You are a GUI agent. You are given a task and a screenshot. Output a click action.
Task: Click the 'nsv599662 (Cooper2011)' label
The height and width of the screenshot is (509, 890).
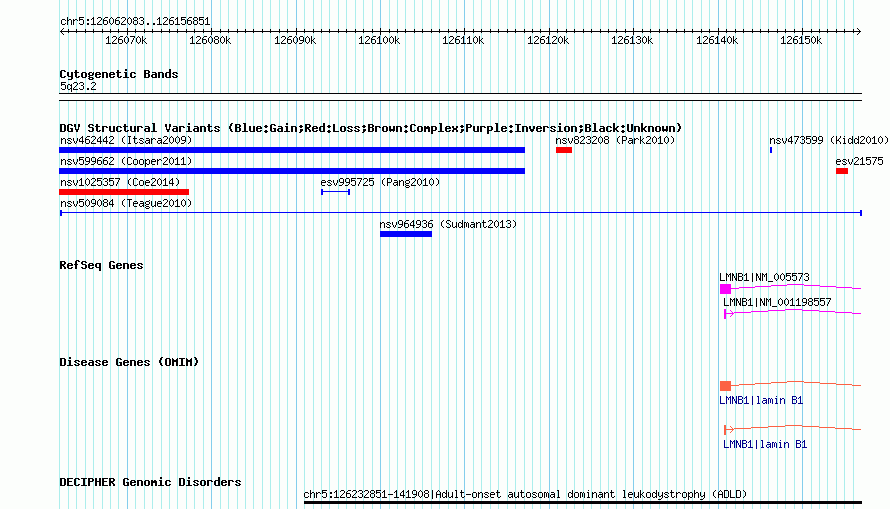(x=126, y=161)
